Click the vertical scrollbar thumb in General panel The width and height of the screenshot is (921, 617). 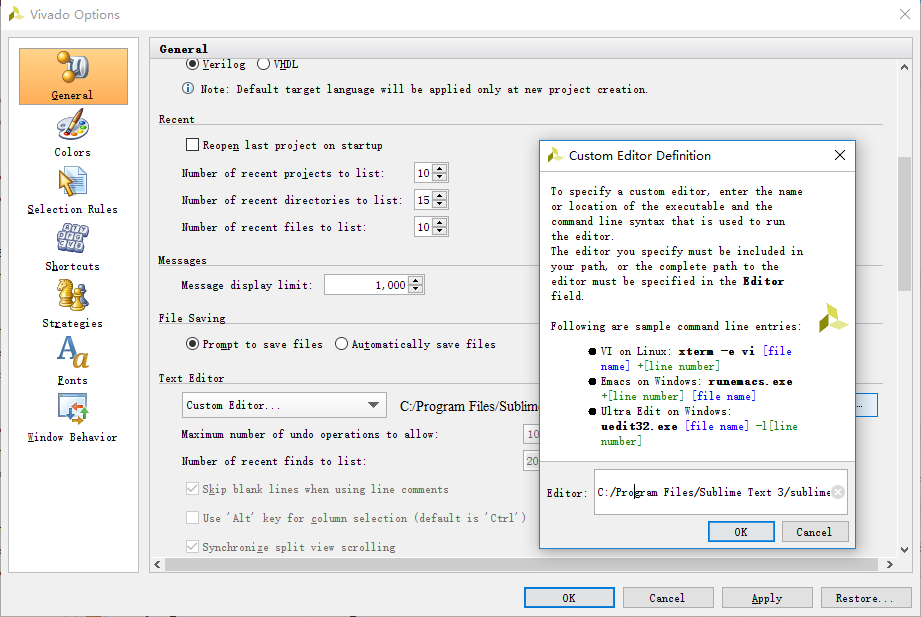[x=905, y=223]
